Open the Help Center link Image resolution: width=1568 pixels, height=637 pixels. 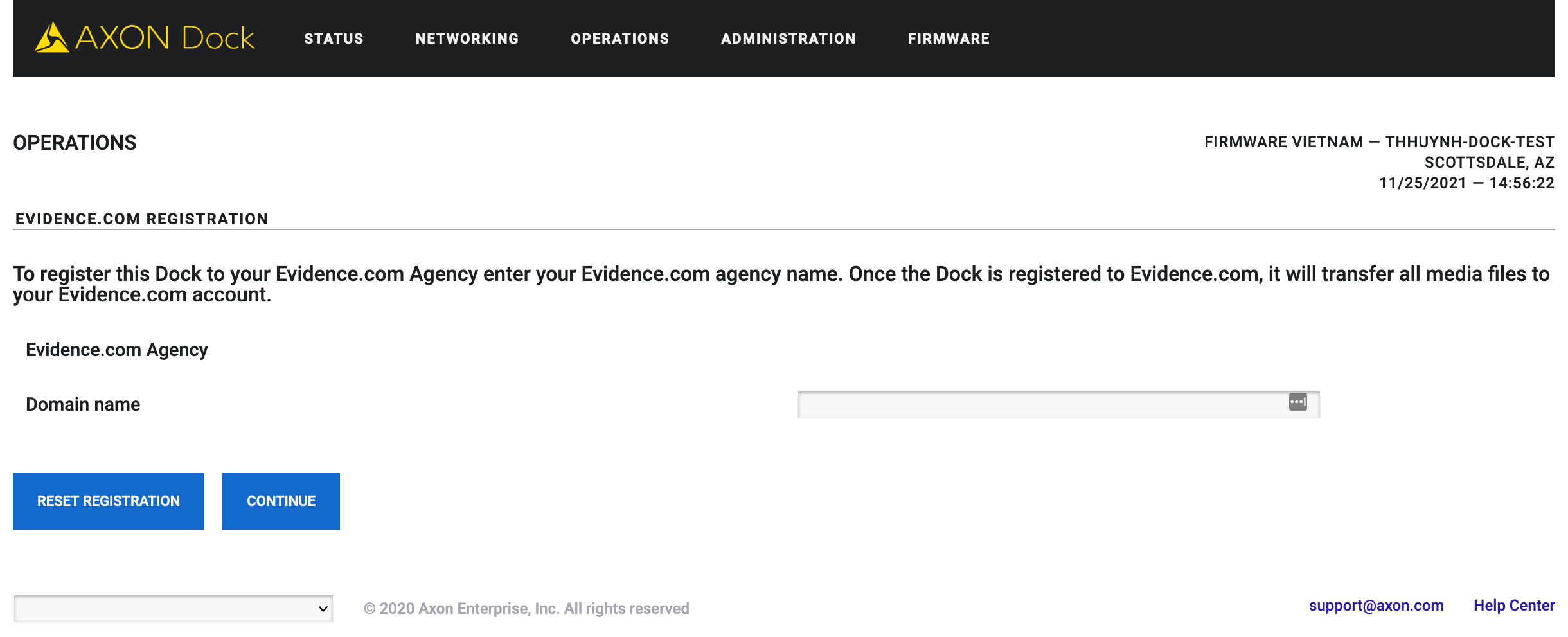1514,606
